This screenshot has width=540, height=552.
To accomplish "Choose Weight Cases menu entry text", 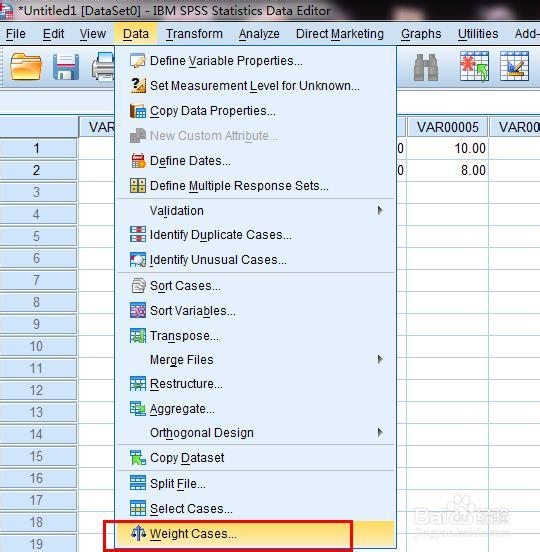I will pos(193,534).
